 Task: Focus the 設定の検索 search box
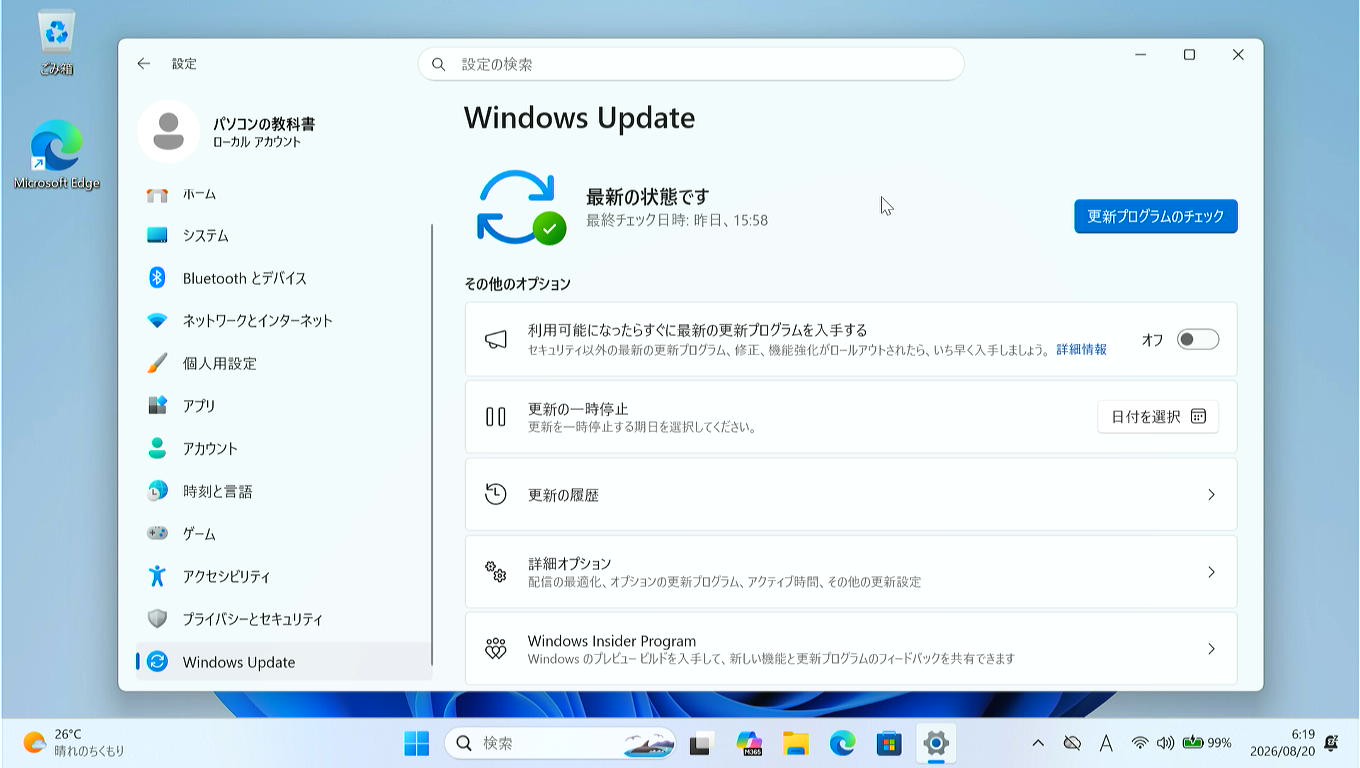[691, 64]
